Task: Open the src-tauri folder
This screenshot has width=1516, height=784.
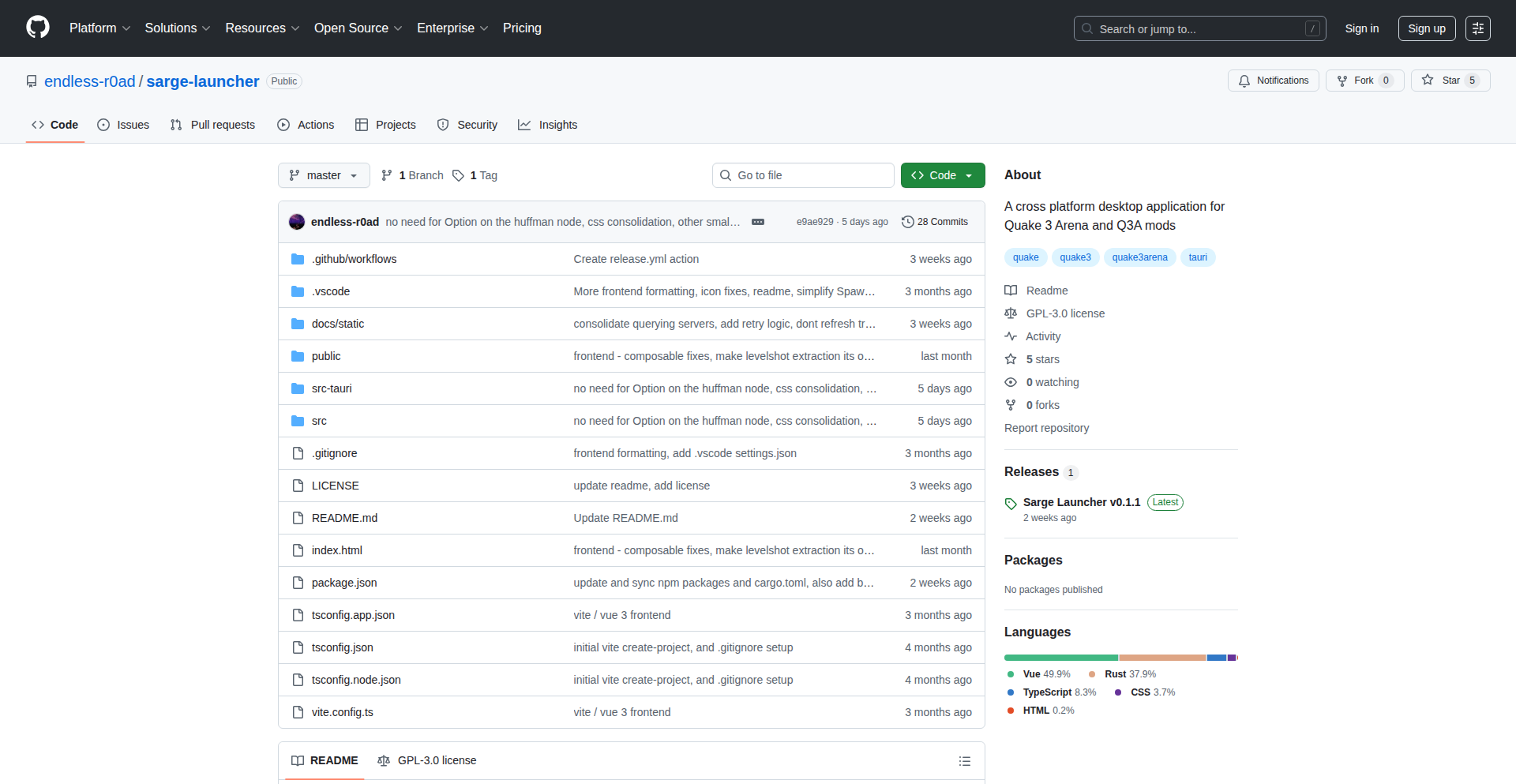Action: click(x=332, y=388)
